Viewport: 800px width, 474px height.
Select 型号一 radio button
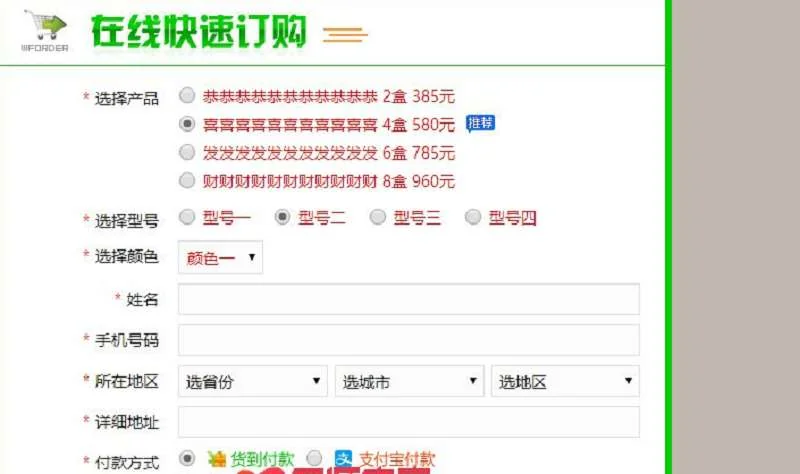click(x=187, y=217)
